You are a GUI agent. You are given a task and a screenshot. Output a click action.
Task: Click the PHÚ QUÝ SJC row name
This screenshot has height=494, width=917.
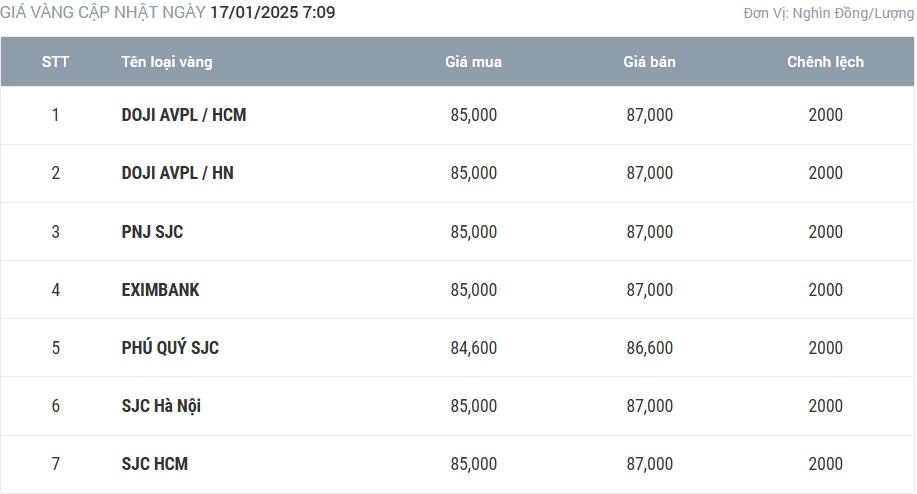coord(170,348)
